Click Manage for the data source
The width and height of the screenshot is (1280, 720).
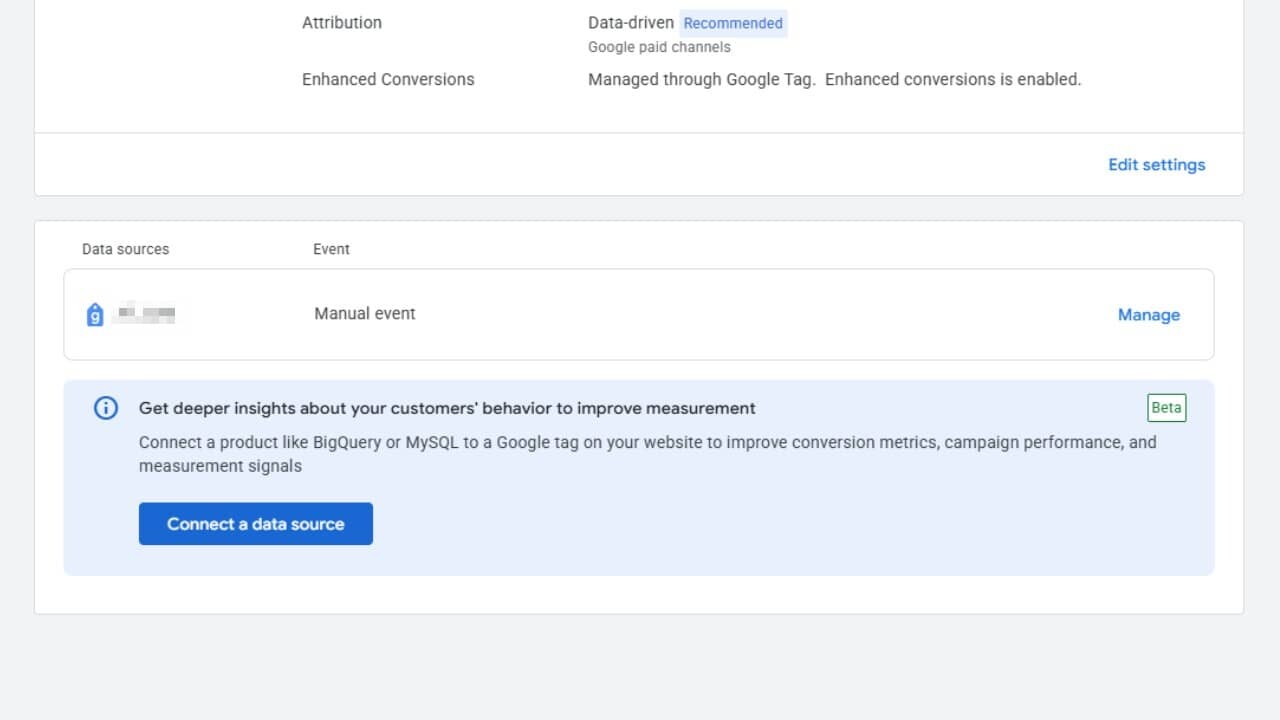[1148, 315]
